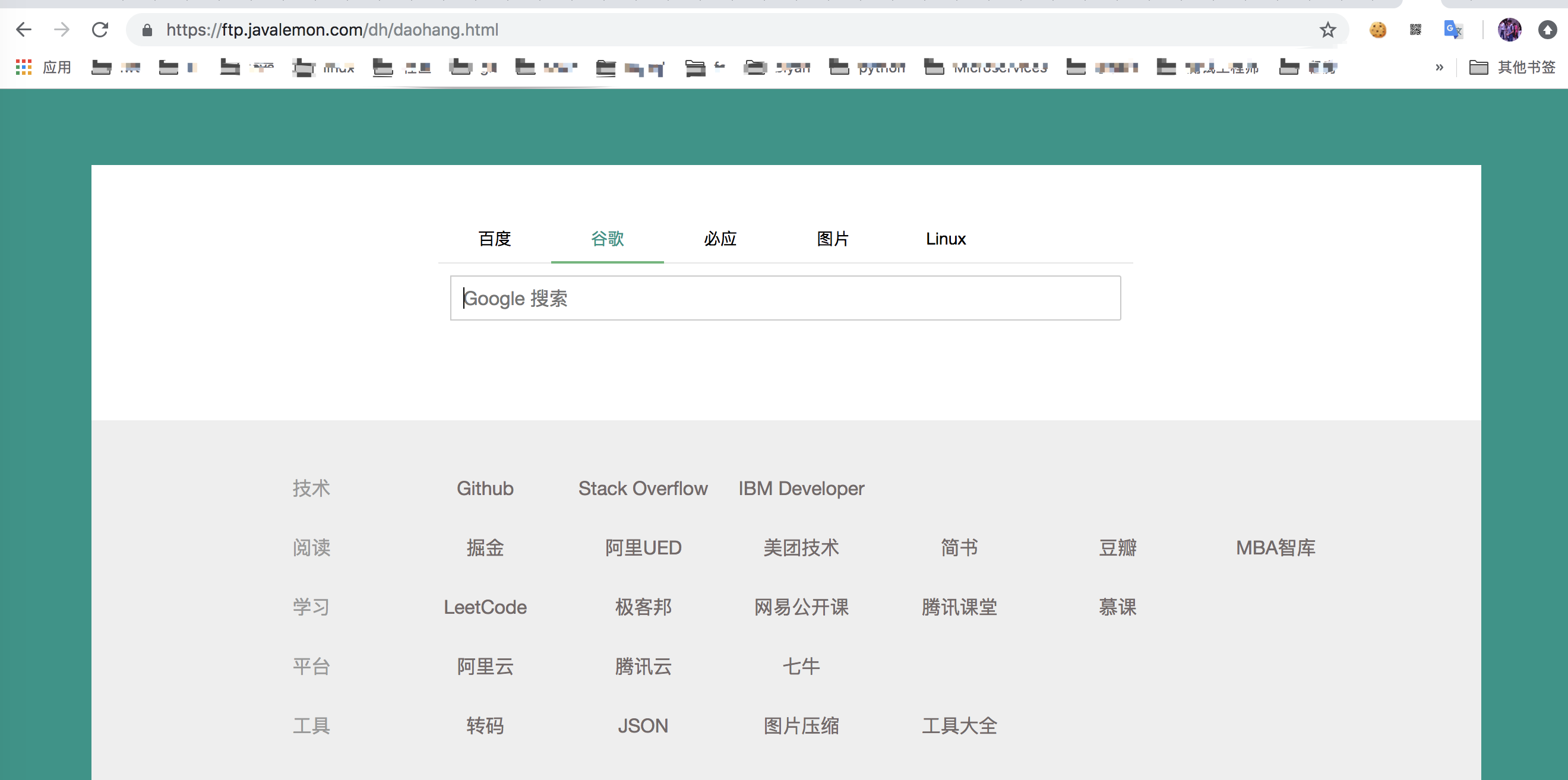Open the user profile avatar

pyautogui.click(x=1509, y=30)
